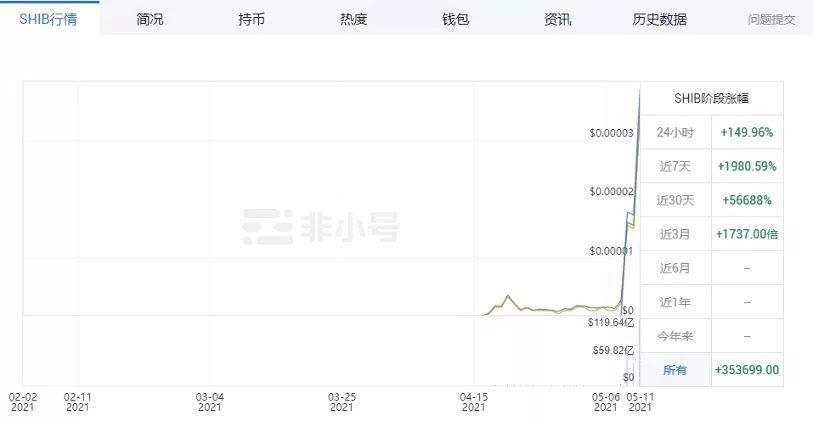Choose the 今年来 period
The image size is (813, 421).
(x=675, y=336)
